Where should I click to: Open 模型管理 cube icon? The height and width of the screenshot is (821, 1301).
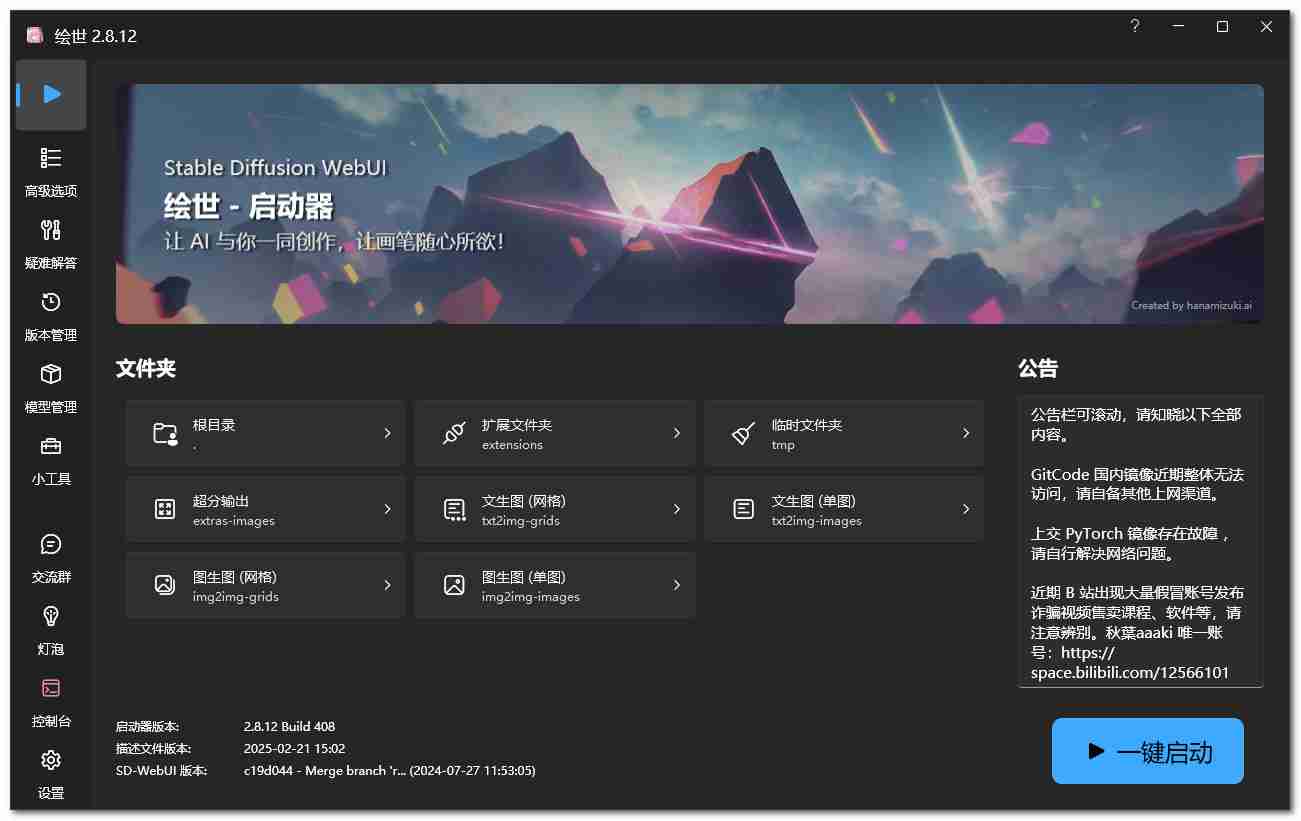(51, 375)
